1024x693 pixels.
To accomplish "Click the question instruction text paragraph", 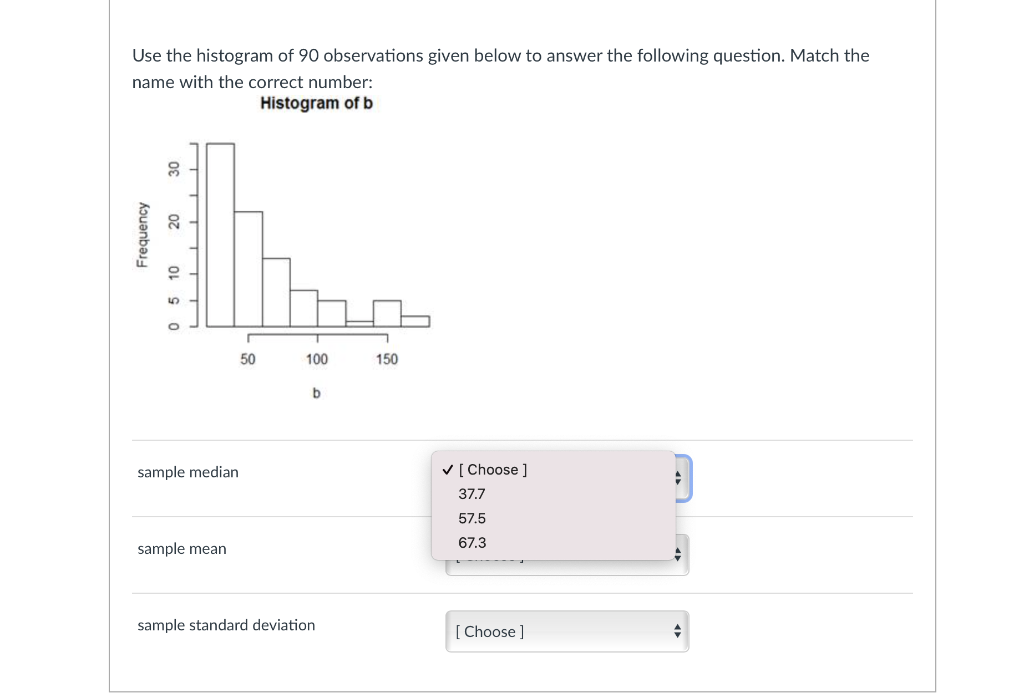I will coord(501,69).
